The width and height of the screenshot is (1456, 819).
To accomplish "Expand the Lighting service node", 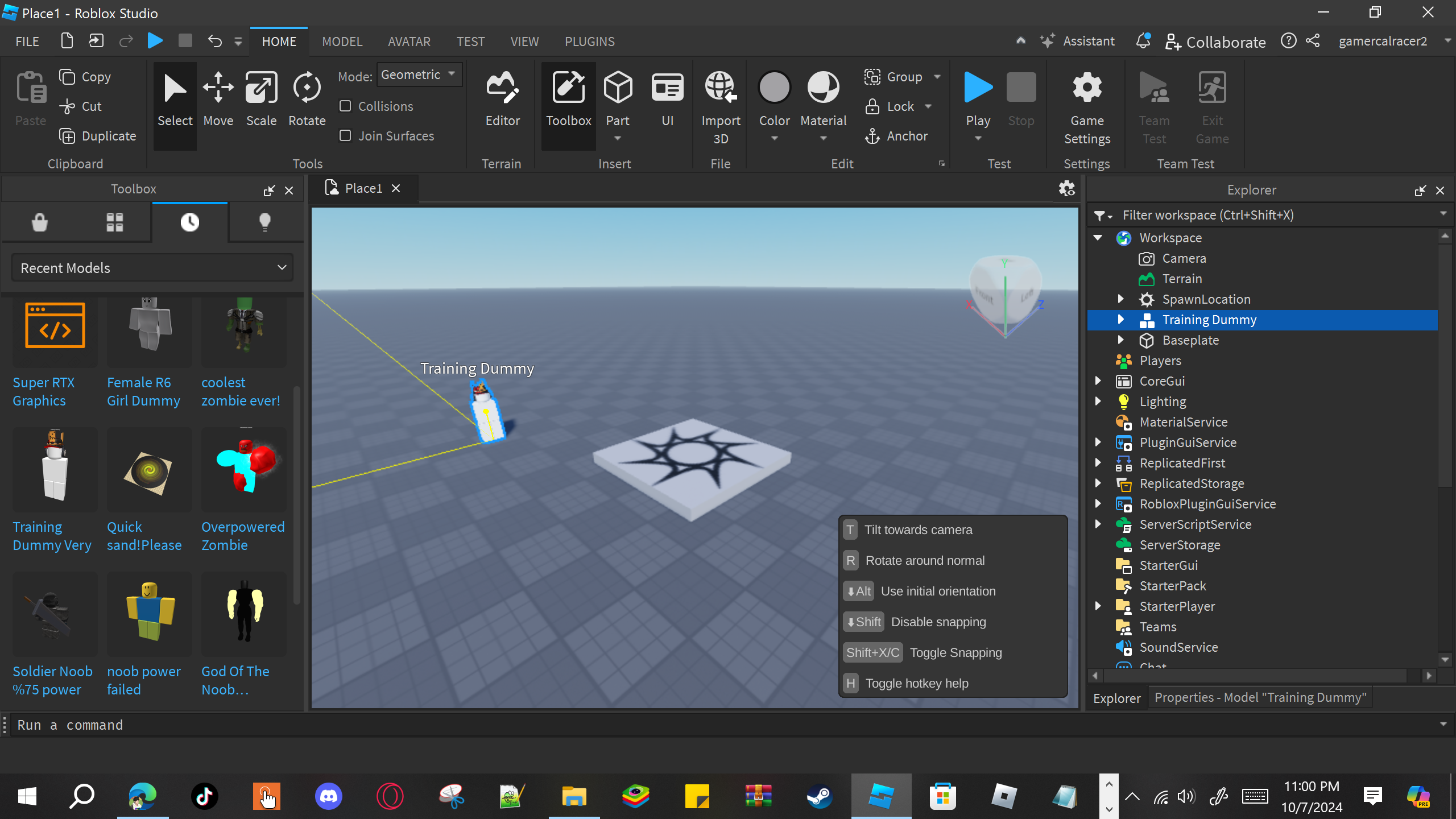I will coord(1098,402).
